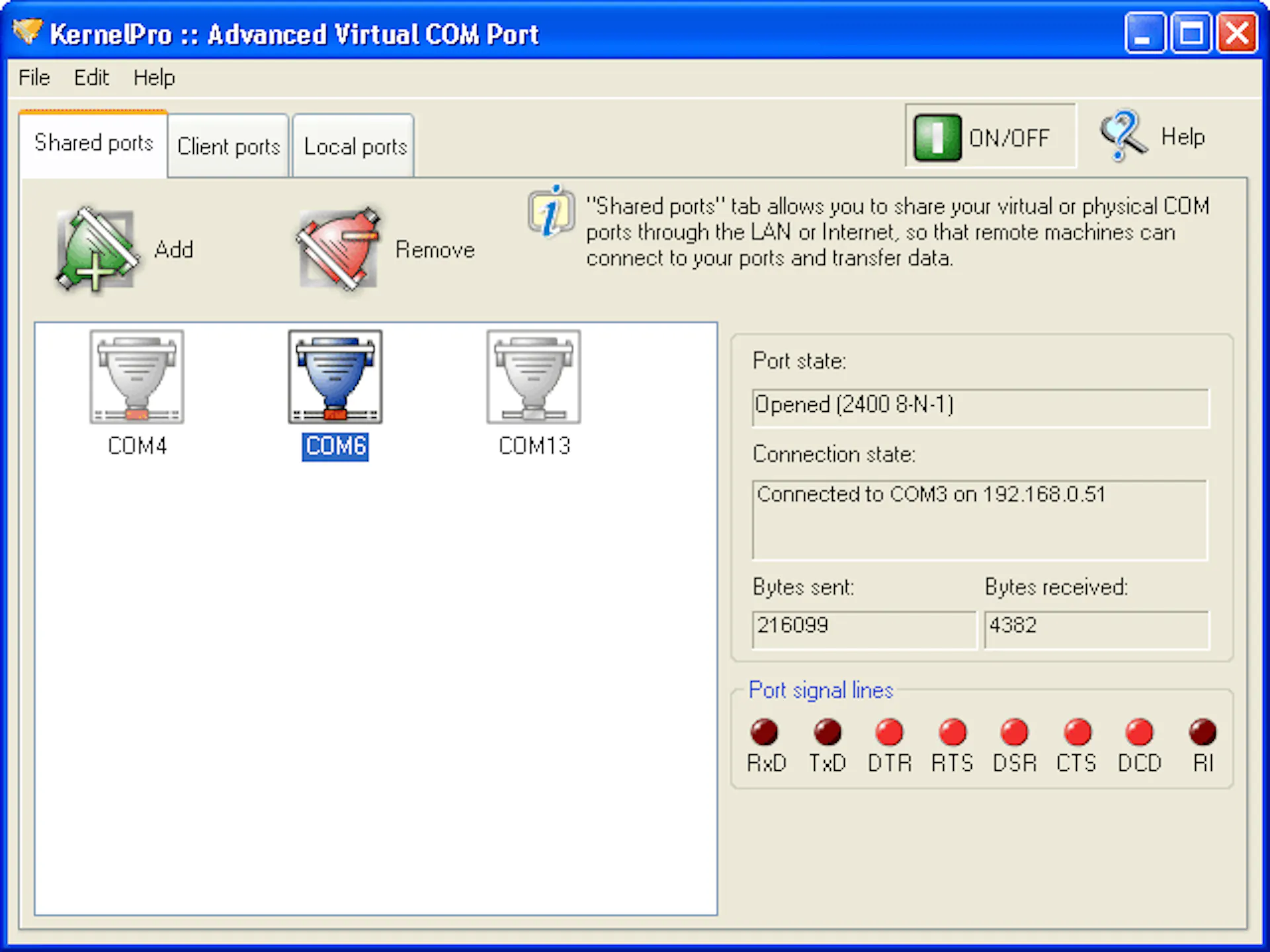
Task: Open the File menu
Action: (34, 77)
